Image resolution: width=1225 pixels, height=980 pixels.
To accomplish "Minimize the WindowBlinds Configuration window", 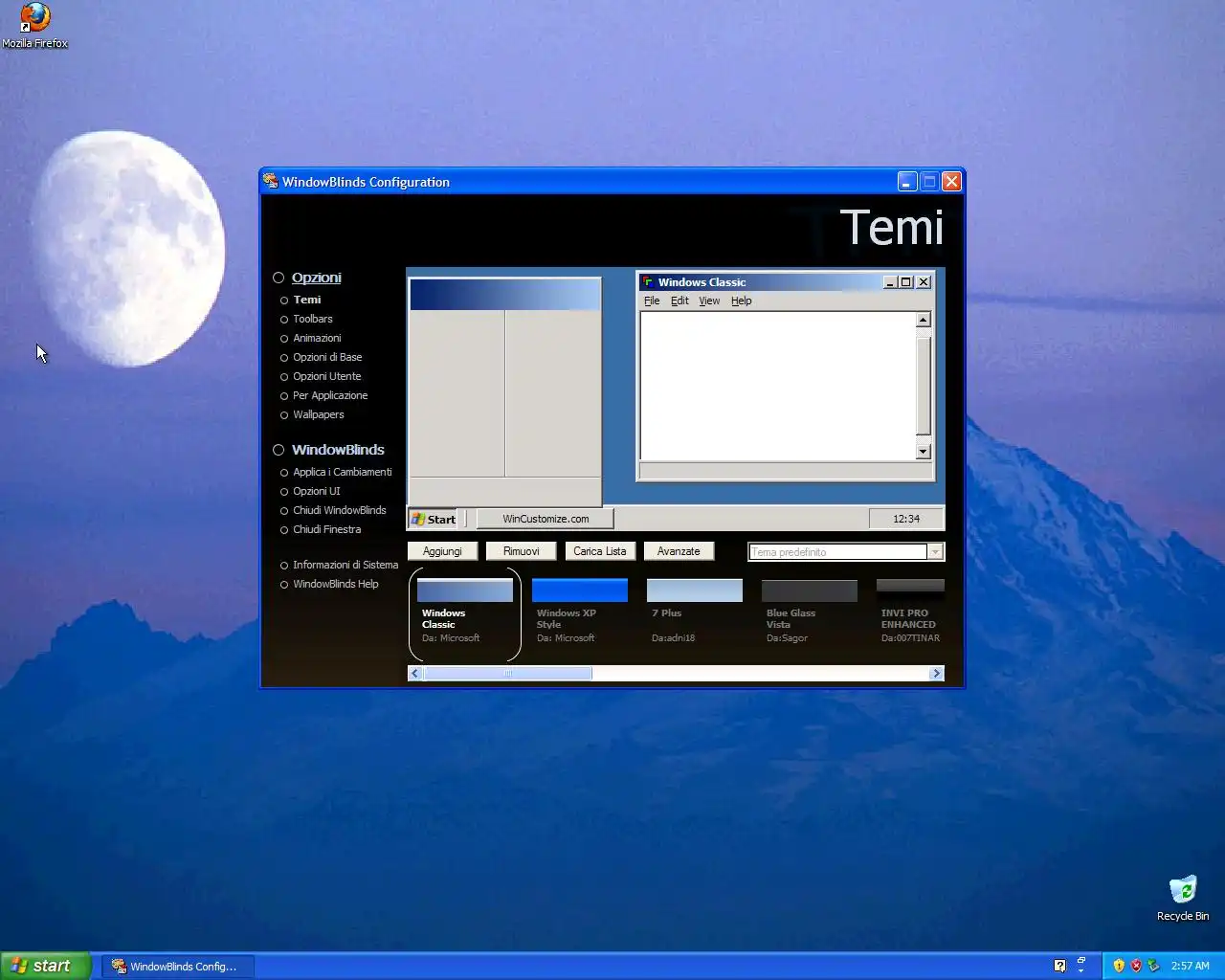I will coord(907,181).
